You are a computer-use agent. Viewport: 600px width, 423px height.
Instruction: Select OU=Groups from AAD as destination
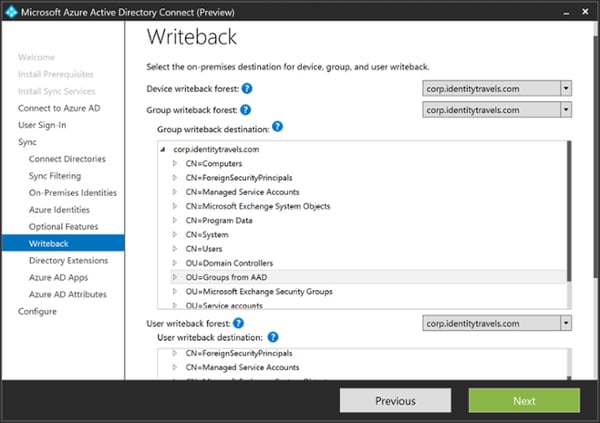coord(226,277)
